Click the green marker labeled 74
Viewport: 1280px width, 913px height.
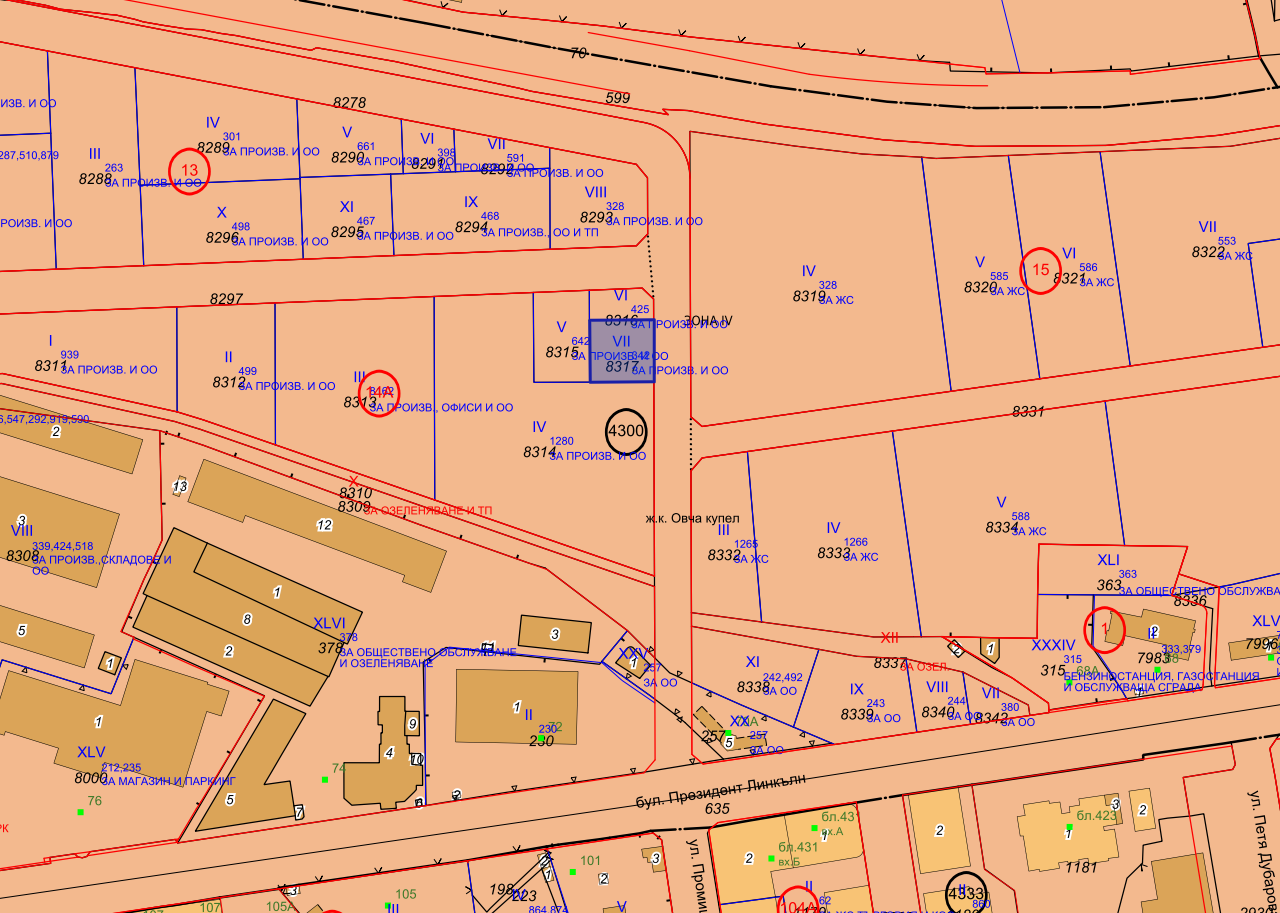(324, 779)
